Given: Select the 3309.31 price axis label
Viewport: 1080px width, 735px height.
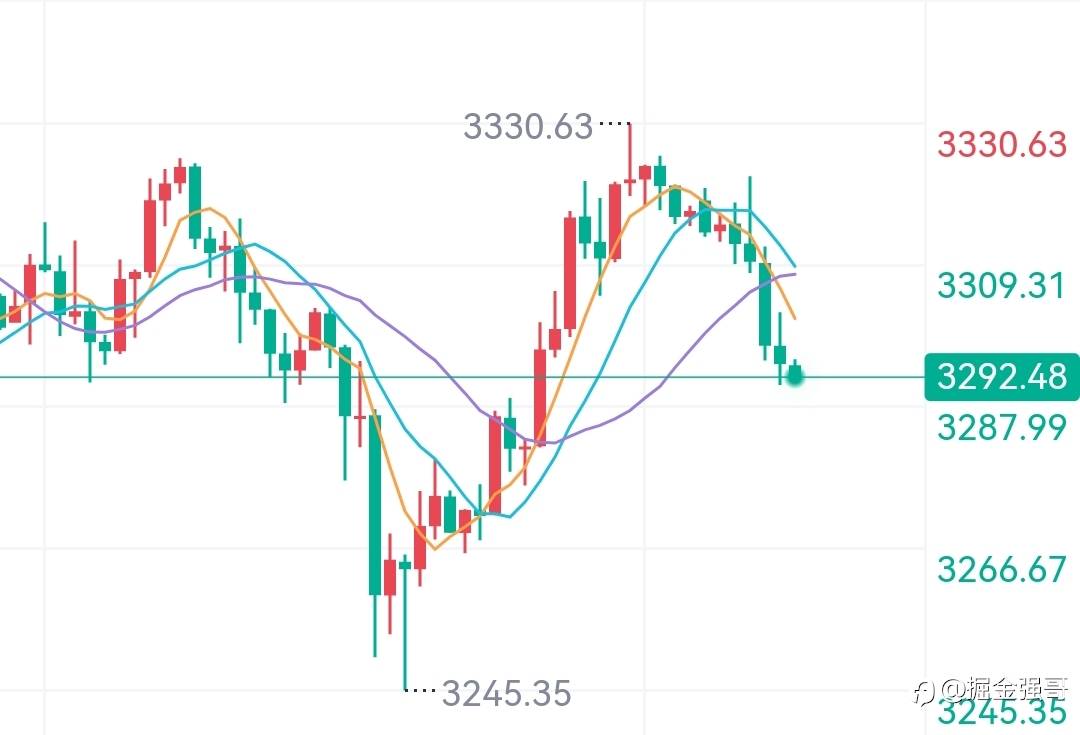Looking at the screenshot, I should (x=1002, y=287).
